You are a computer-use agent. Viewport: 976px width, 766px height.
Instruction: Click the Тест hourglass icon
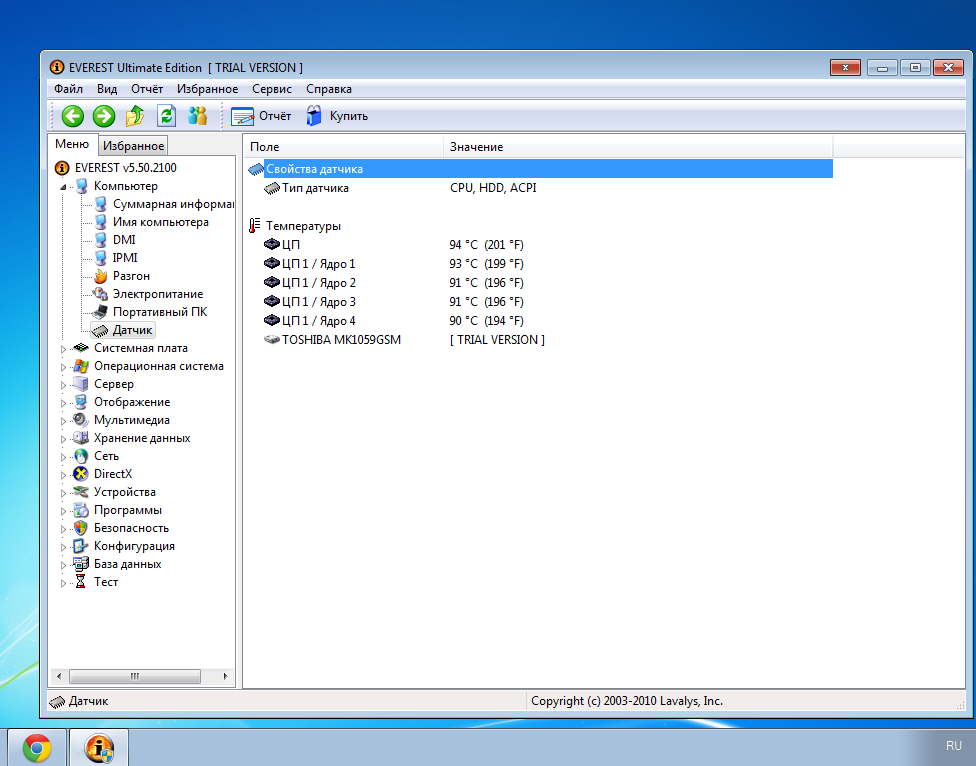[81, 582]
